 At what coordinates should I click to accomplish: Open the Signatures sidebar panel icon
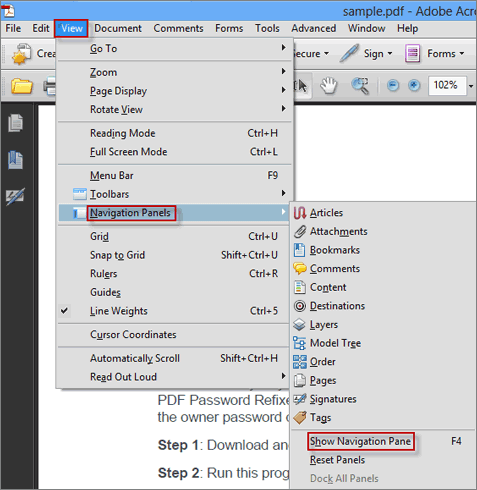pos(15,197)
